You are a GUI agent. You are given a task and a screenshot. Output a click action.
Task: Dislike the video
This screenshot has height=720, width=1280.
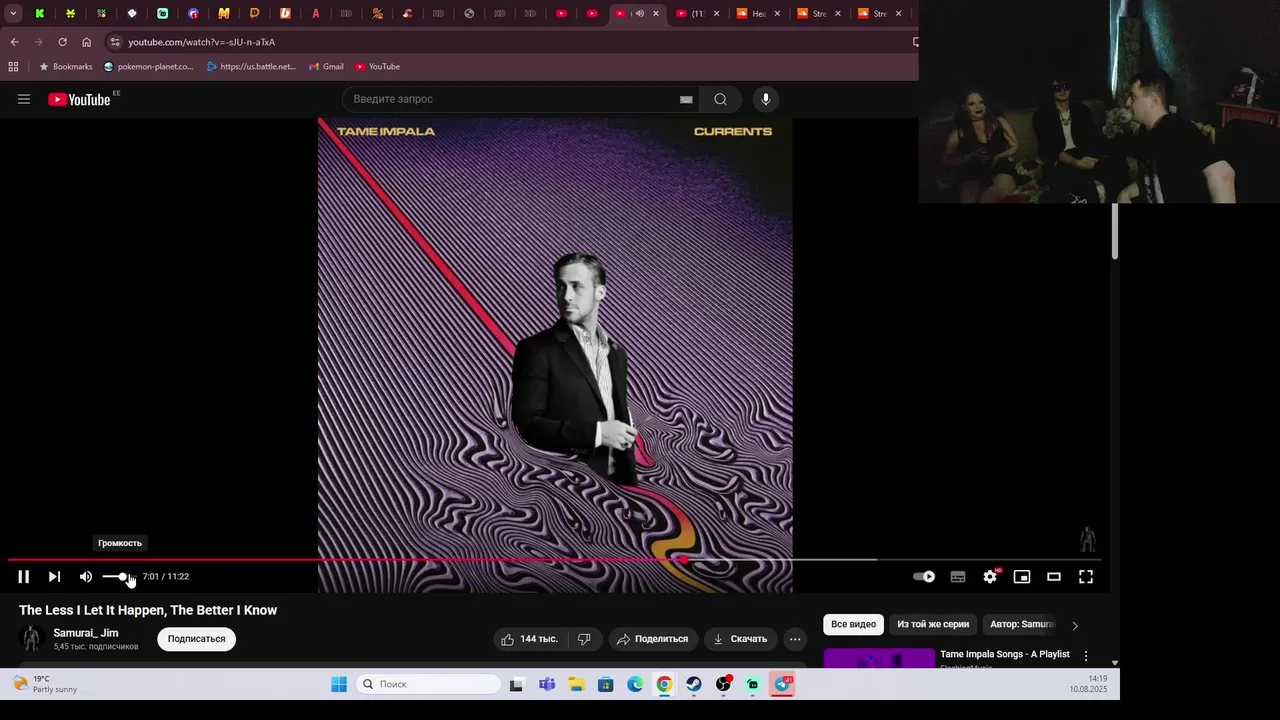[x=584, y=639]
